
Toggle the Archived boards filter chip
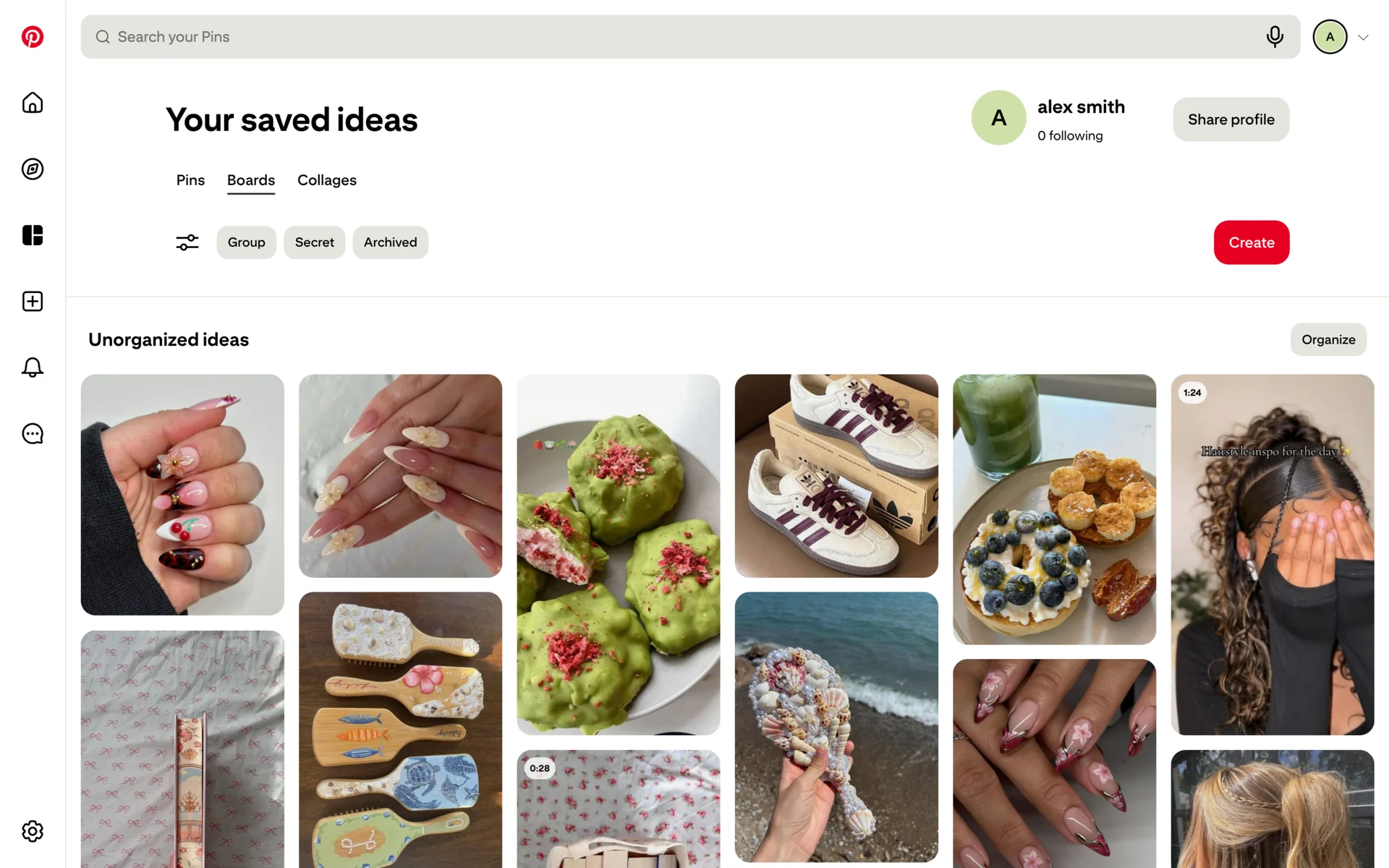(x=391, y=242)
